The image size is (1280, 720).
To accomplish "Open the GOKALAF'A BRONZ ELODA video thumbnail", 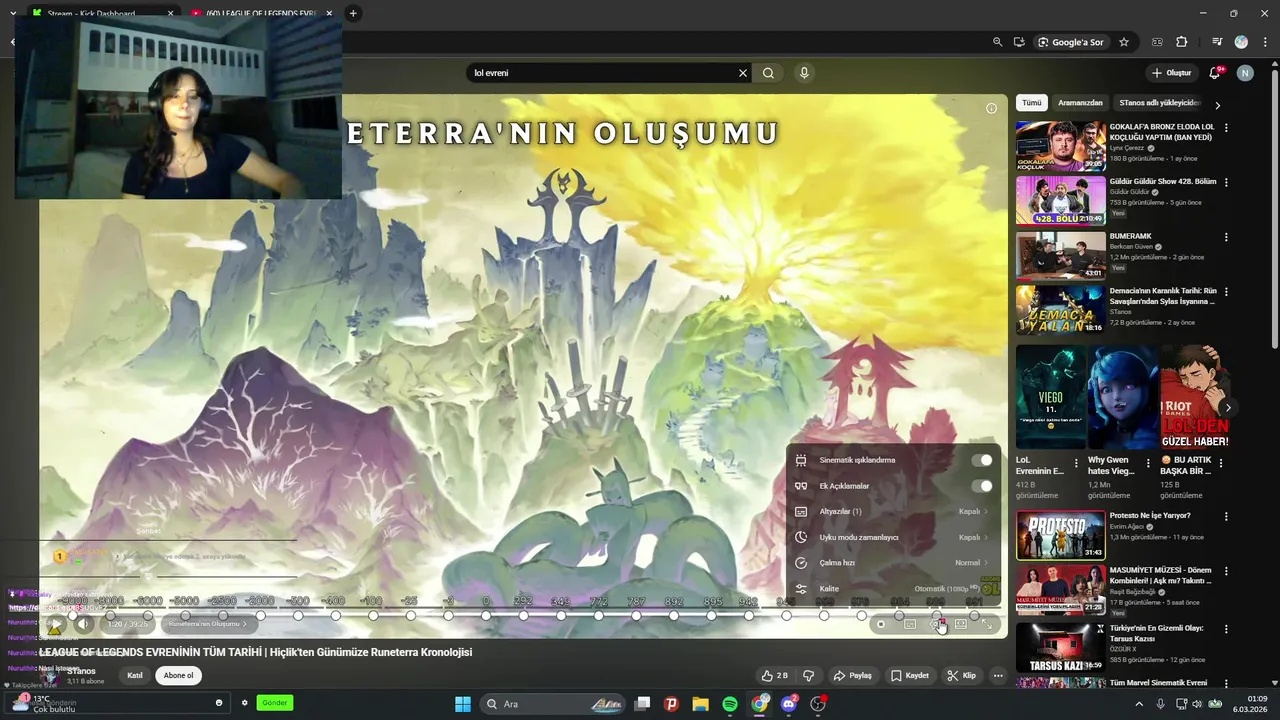I will point(1061,147).
